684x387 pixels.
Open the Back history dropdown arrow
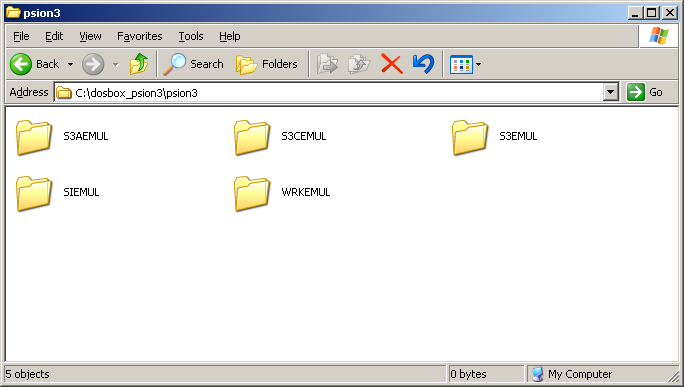click(70, 65)
